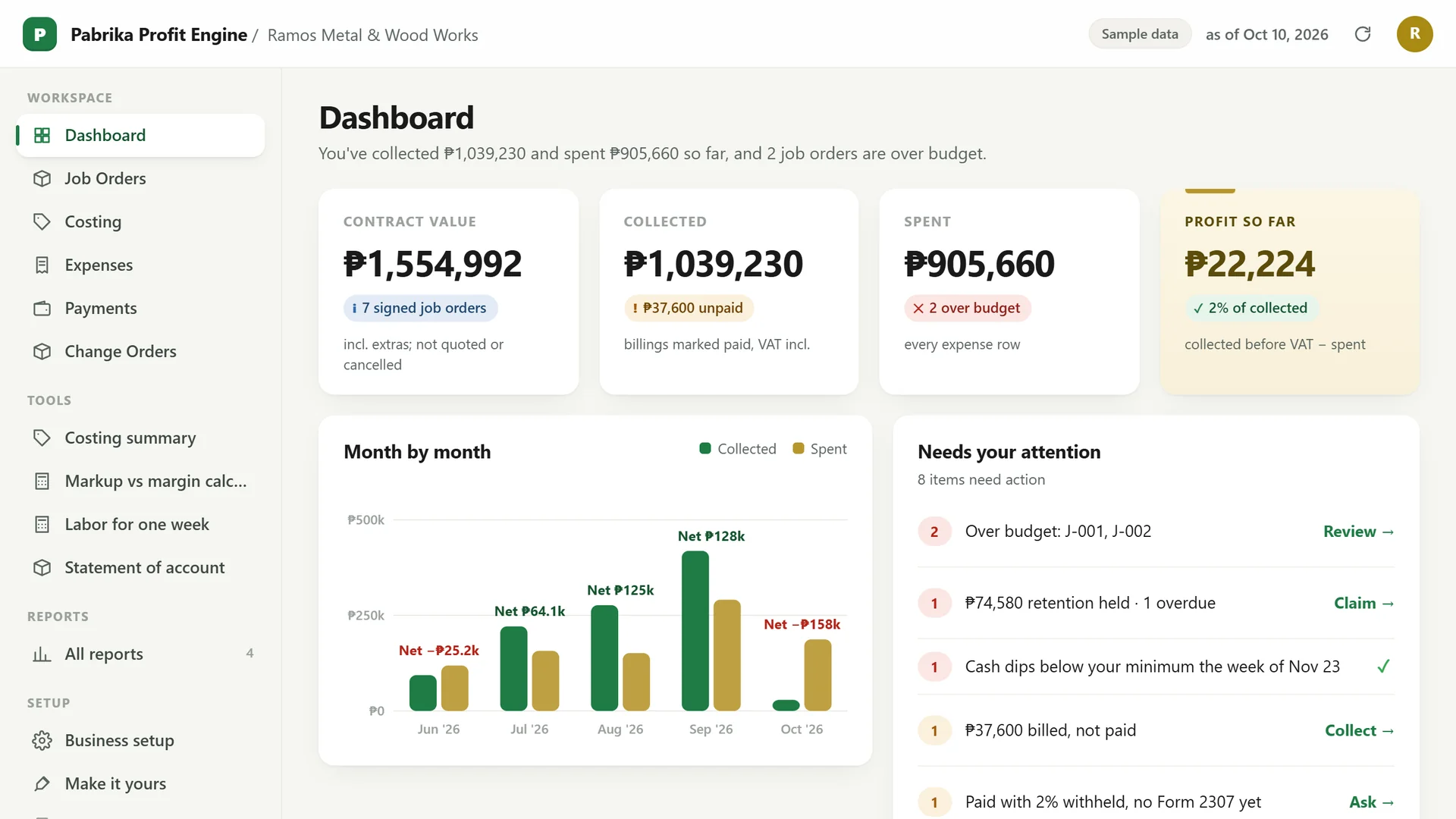Click the '8 items need action' text
The width and height of the screenshot is (1456, 819).
pyautogui.click(x=981, y=479)
